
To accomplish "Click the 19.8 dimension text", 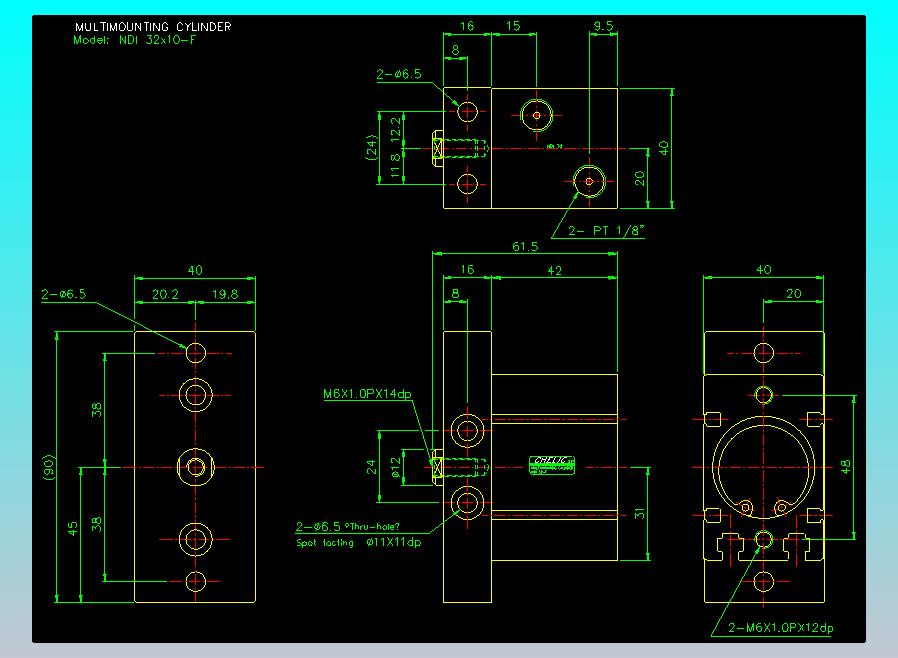I will click(x=225, y=294).
